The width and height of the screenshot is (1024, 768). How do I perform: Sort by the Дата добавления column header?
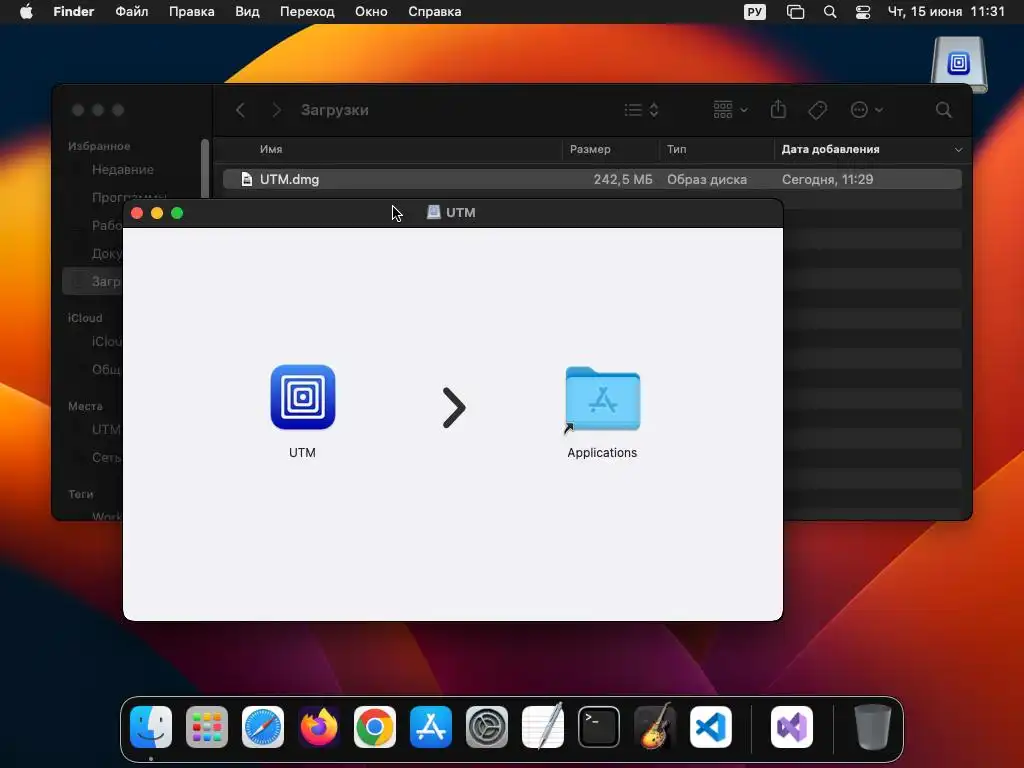[x=831, y=150]
